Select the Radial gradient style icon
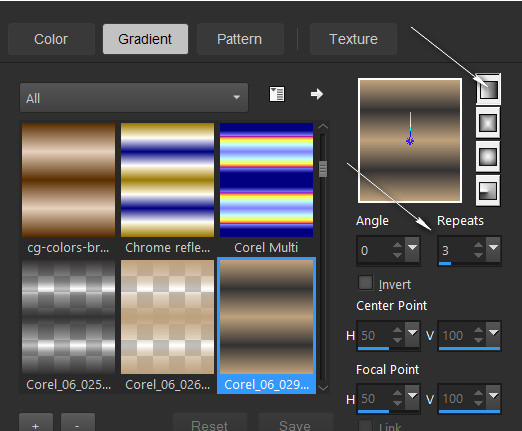This screenshot has height=431, width=522. [488, 191]
